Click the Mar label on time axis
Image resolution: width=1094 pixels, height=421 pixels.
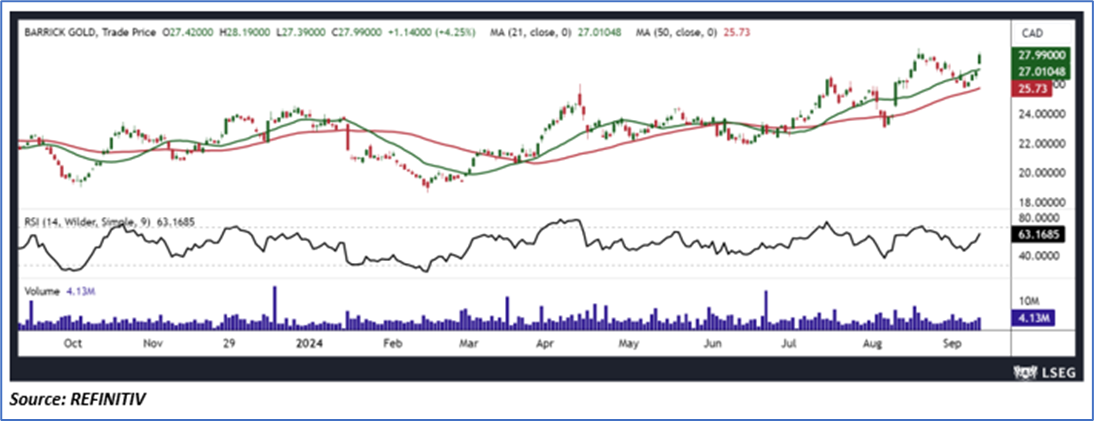click(x=467, y=344)
